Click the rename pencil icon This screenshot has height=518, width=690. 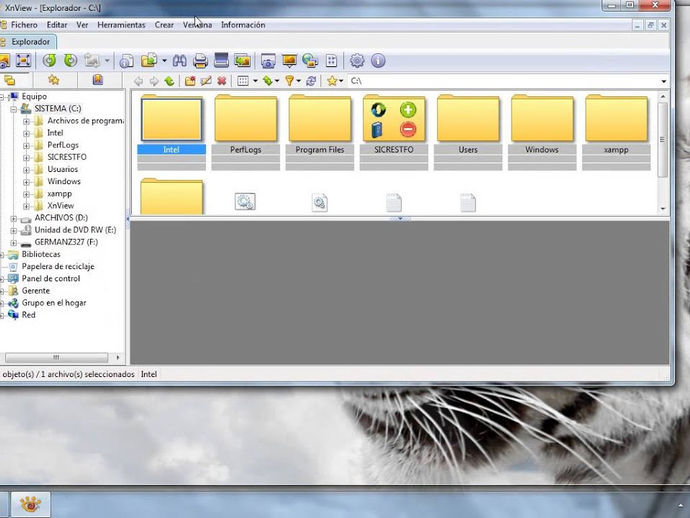206,81
